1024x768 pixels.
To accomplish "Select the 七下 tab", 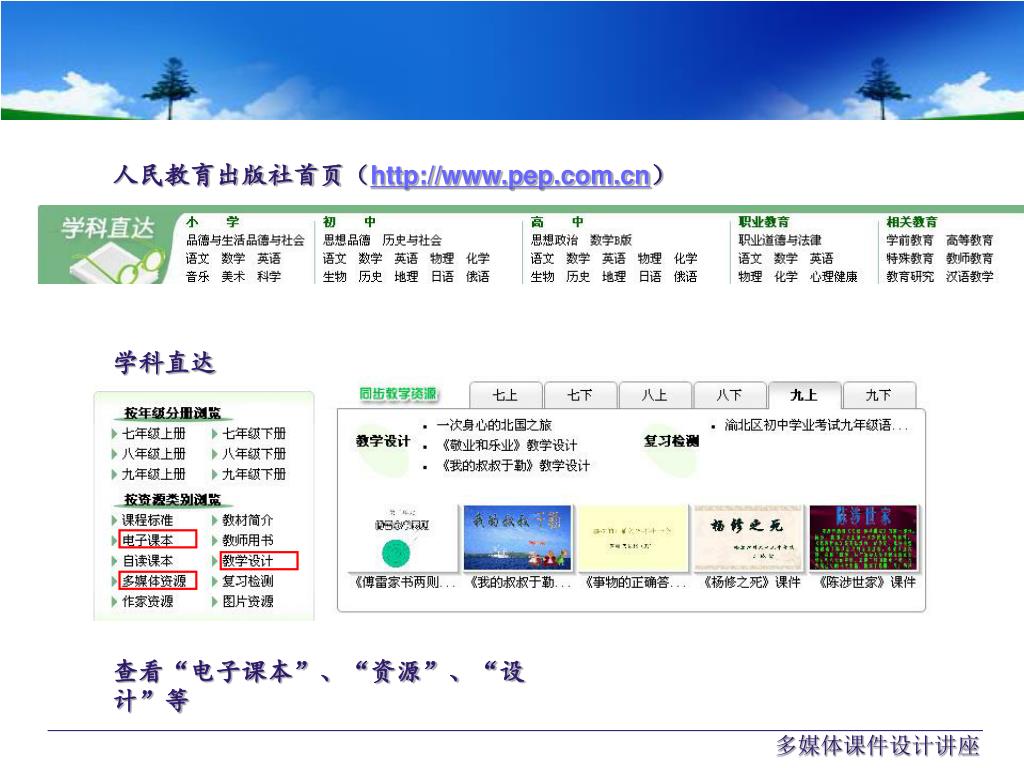I will [580, 395].
